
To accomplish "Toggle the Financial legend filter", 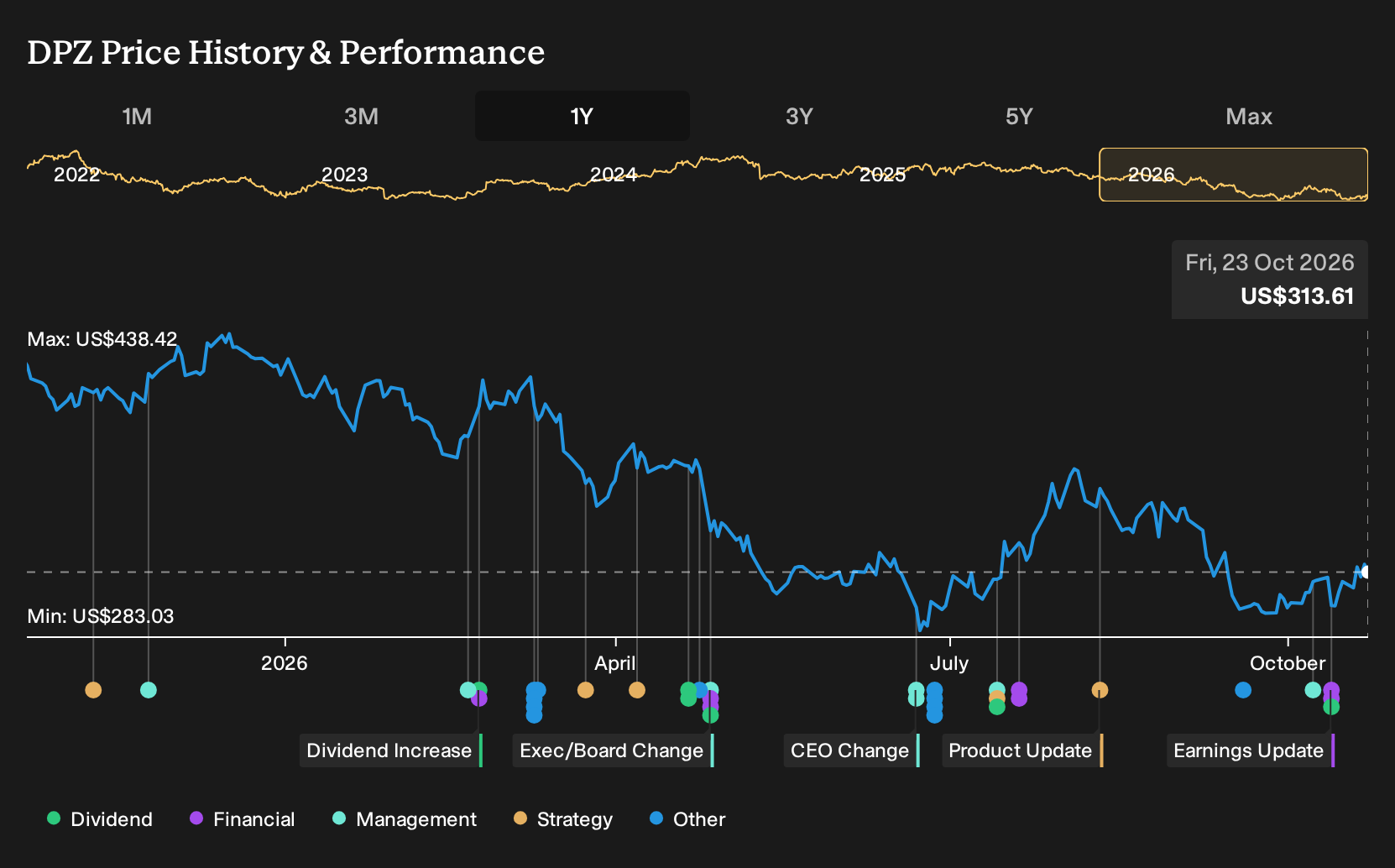I will click(243, 819).
